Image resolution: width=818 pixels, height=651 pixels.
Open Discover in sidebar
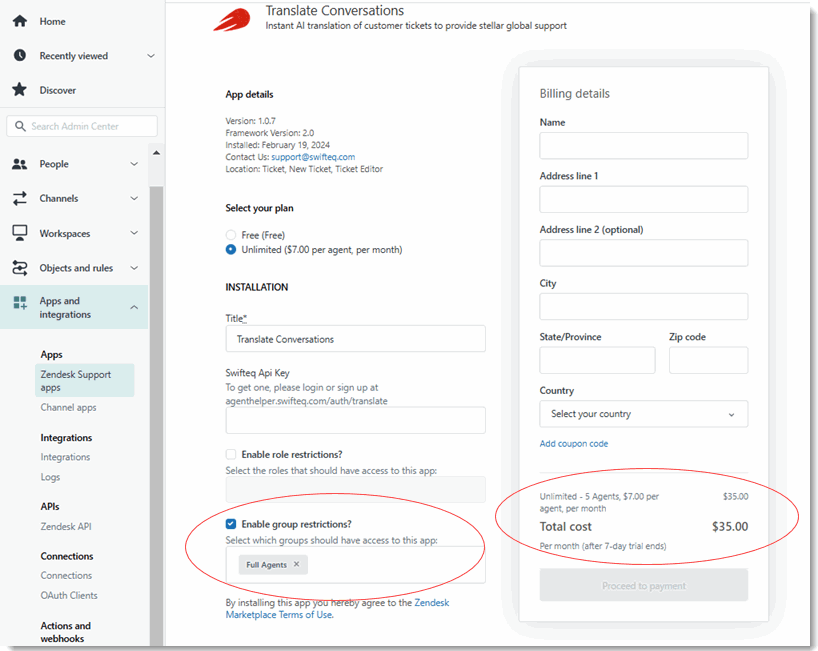pyautogui.click(x=57, y=90)
